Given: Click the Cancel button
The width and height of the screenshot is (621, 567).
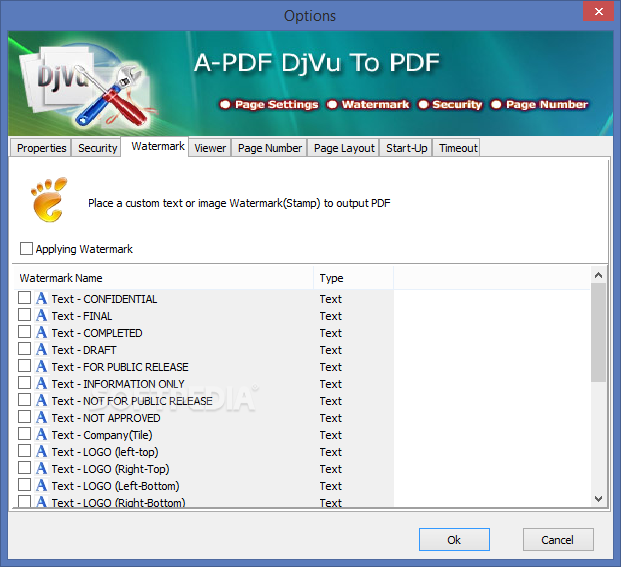Looking at the screenshot, I should 558,540.
